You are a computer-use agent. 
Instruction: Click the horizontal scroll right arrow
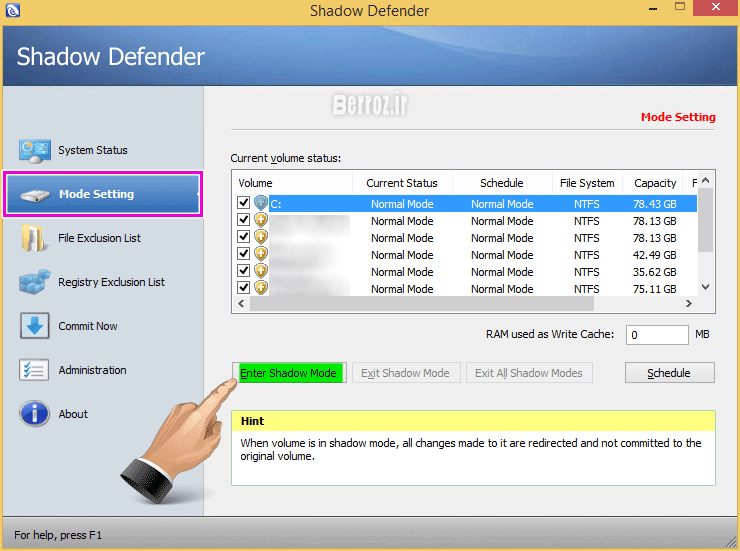pos(689,303)
